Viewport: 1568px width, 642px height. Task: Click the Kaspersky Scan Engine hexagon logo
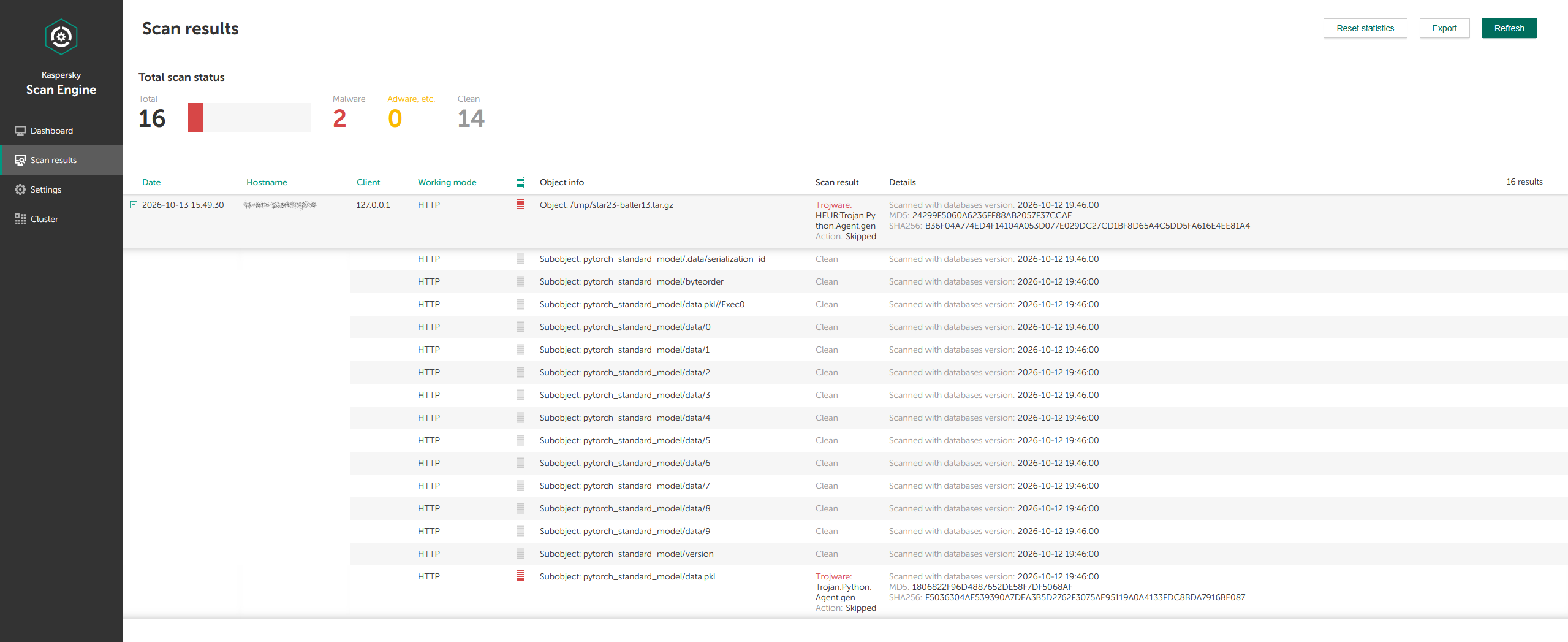tap(61, 37)
